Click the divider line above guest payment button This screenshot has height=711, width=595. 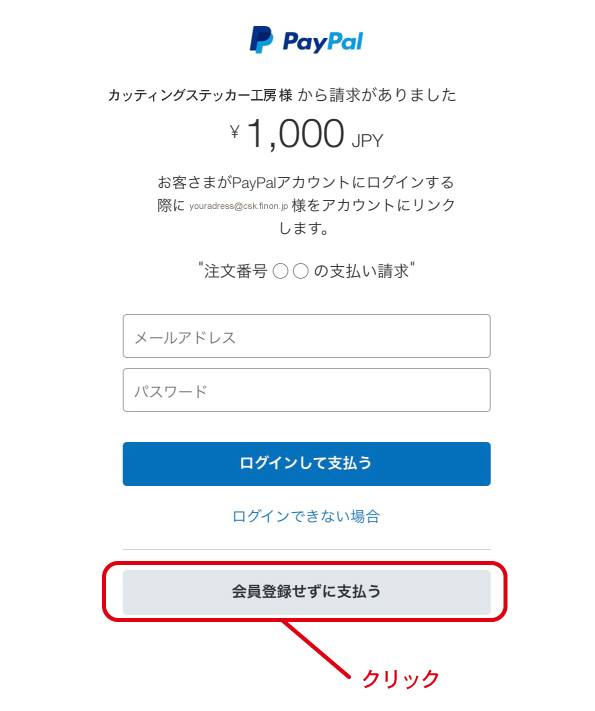pos(307,550)
